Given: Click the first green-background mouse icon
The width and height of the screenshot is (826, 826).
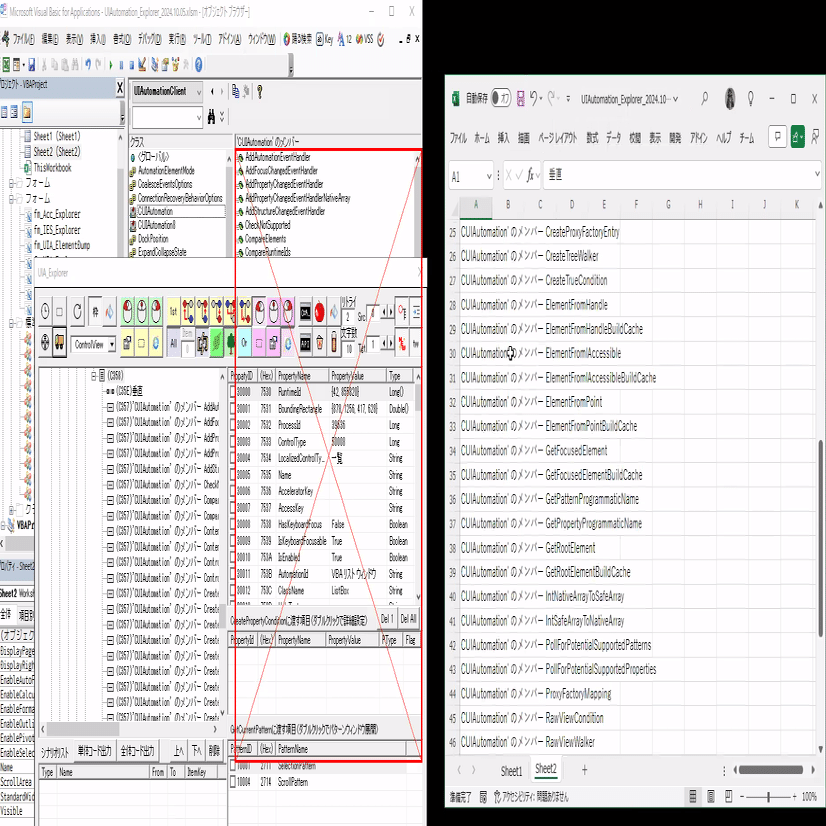Looking at the screenshot, I should [x=127, y=311].
